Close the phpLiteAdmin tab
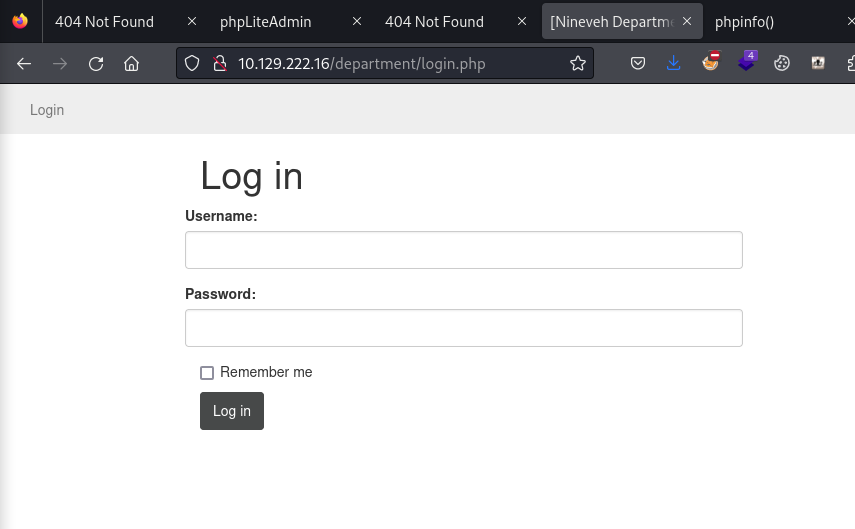 [x=357, y=21]
